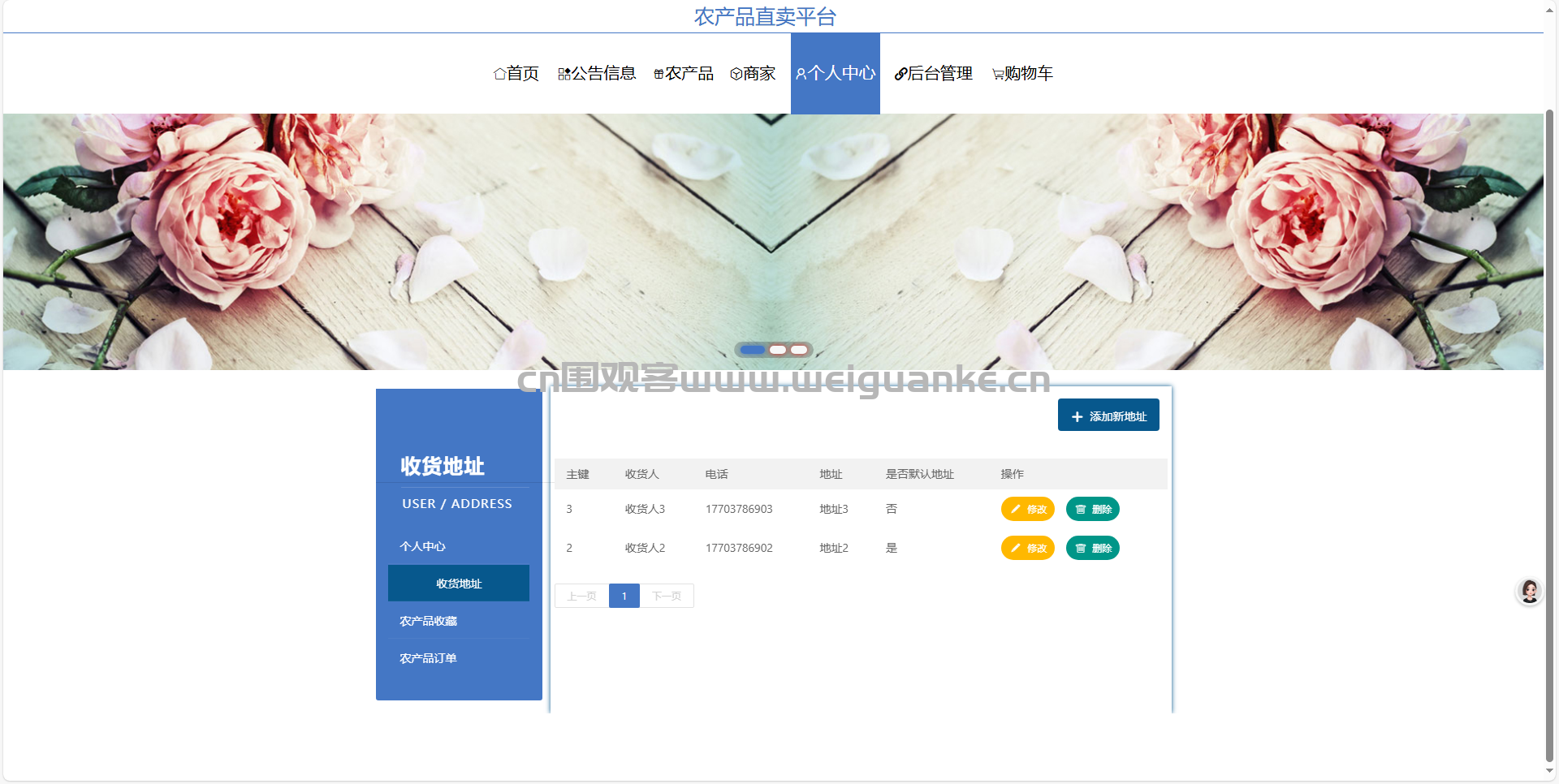Click the 地址3 cell

pyautogui.click(x=834, y=509)
